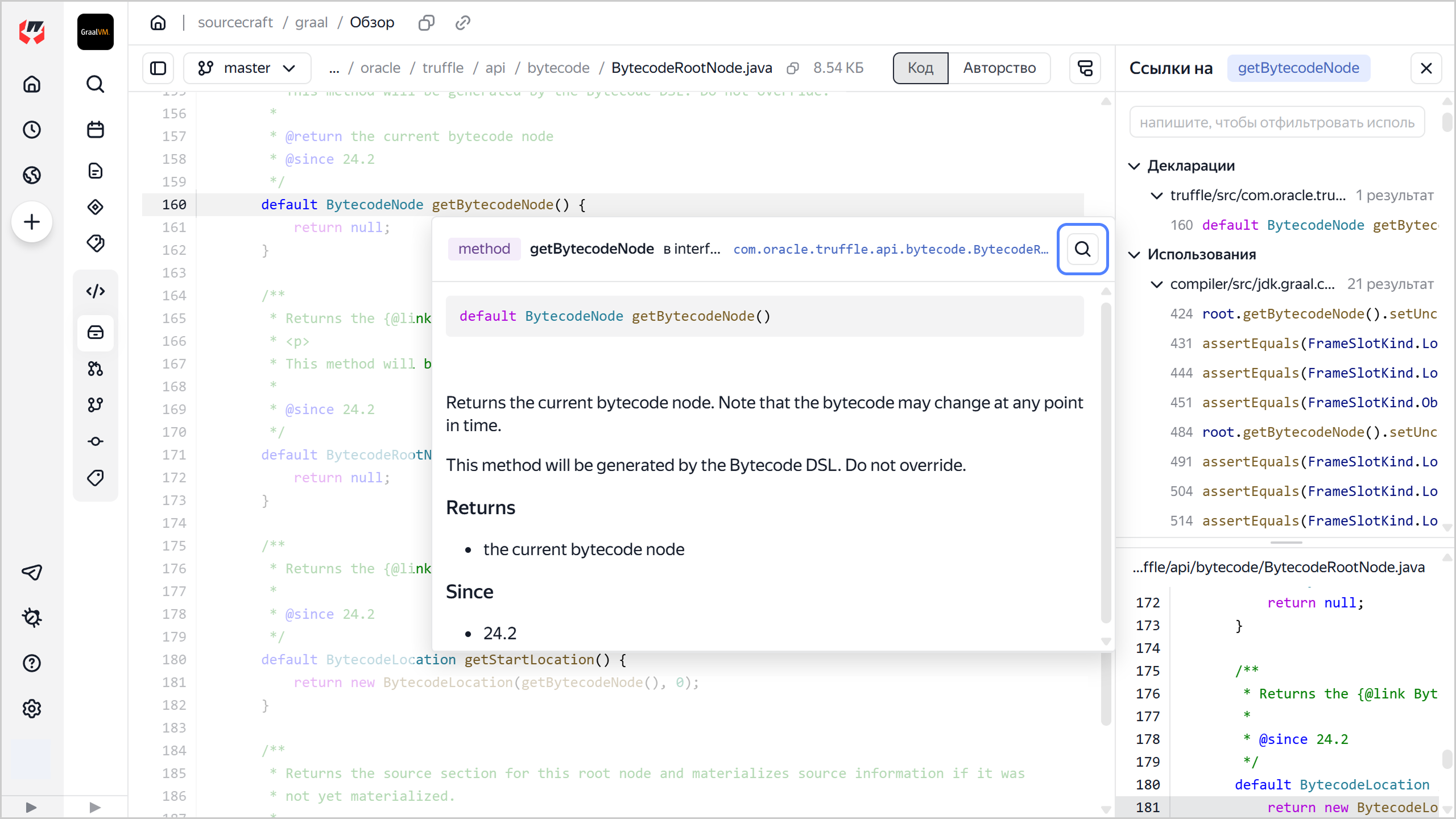1456x819 pixels.
Task: Open the branch graph icon
Action: click(x=95, y=404)
